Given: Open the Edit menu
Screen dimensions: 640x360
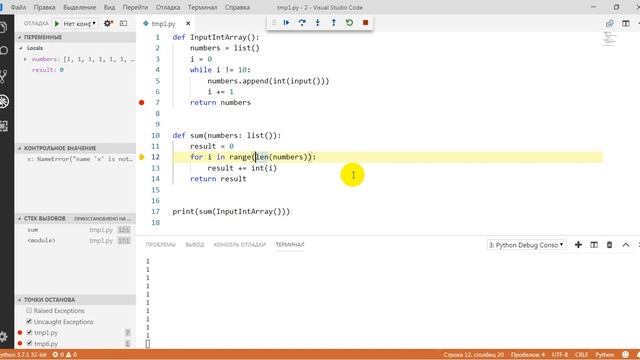Looking at the screenshot, I should pos(44,7).
